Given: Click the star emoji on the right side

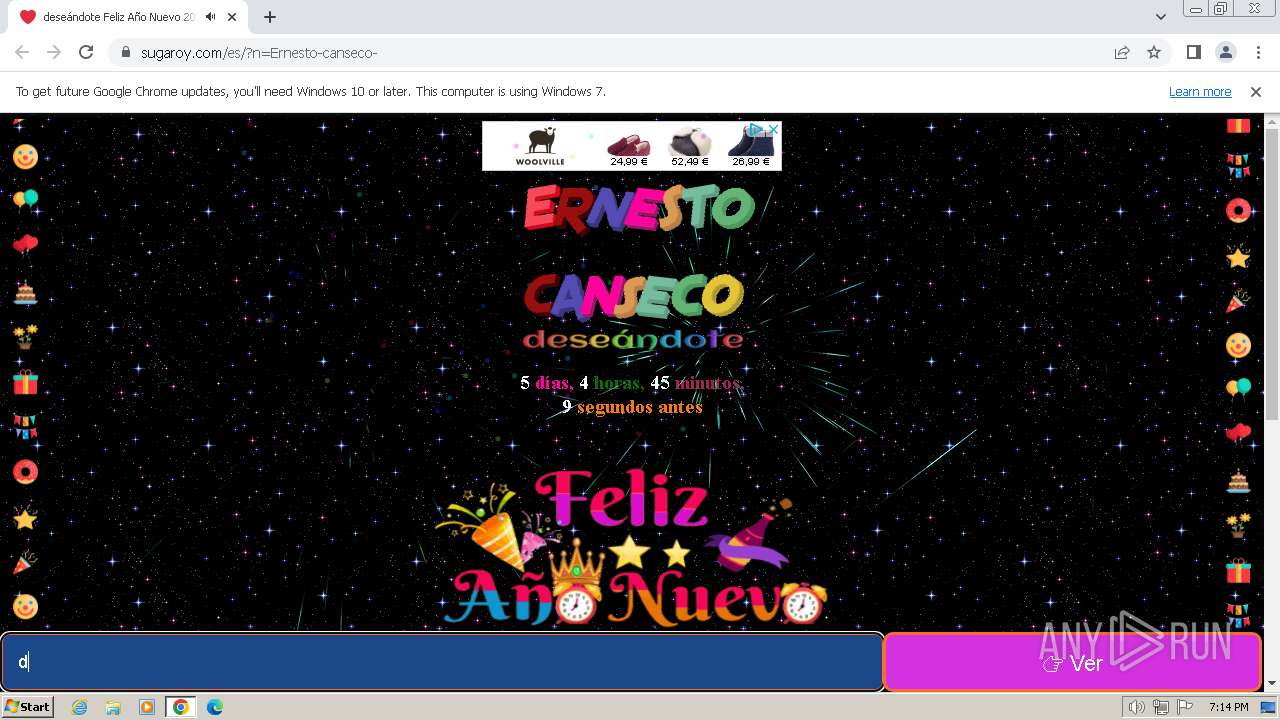Looking at the screenshot, I should click(1238, 257).
